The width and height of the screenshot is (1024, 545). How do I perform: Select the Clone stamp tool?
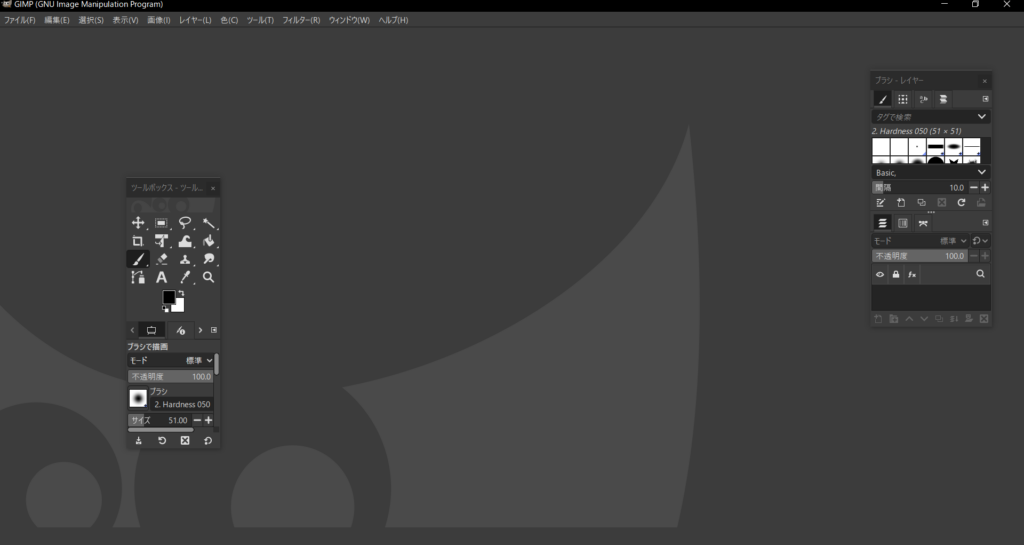click(x=185, y=259)
